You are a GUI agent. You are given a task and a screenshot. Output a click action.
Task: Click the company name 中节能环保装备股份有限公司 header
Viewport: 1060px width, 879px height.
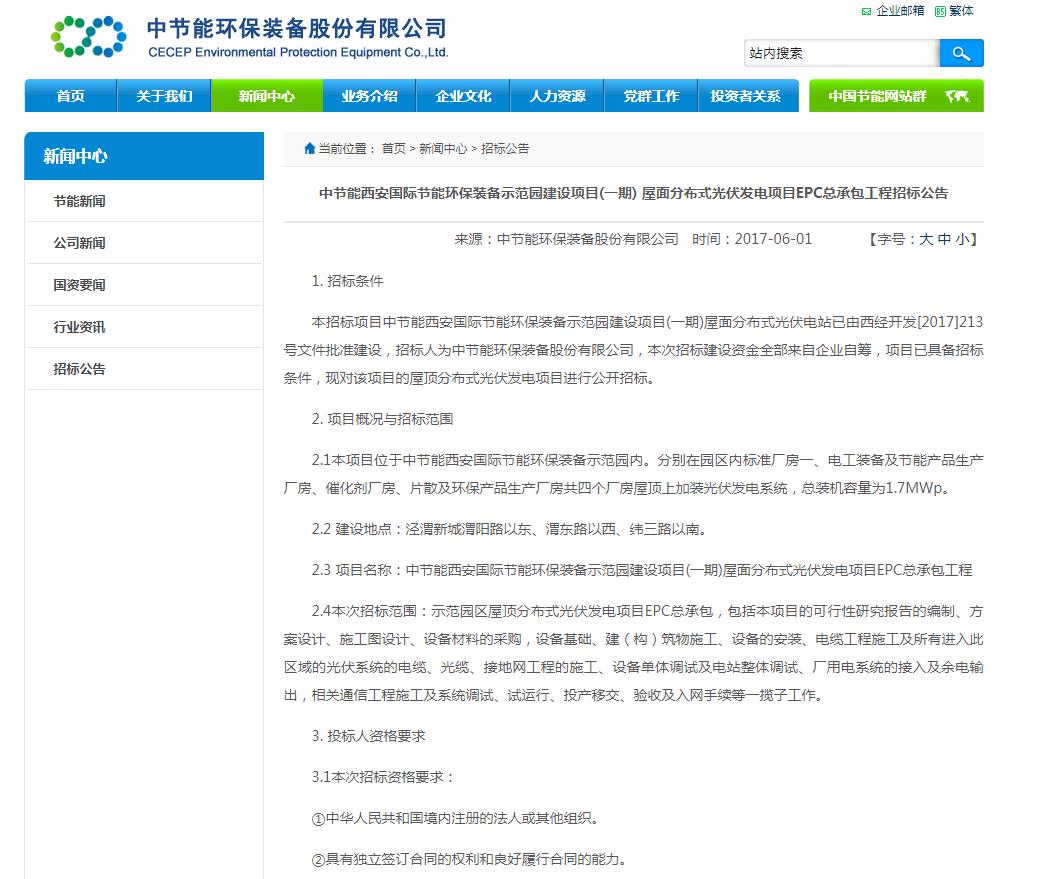(297, 28)
